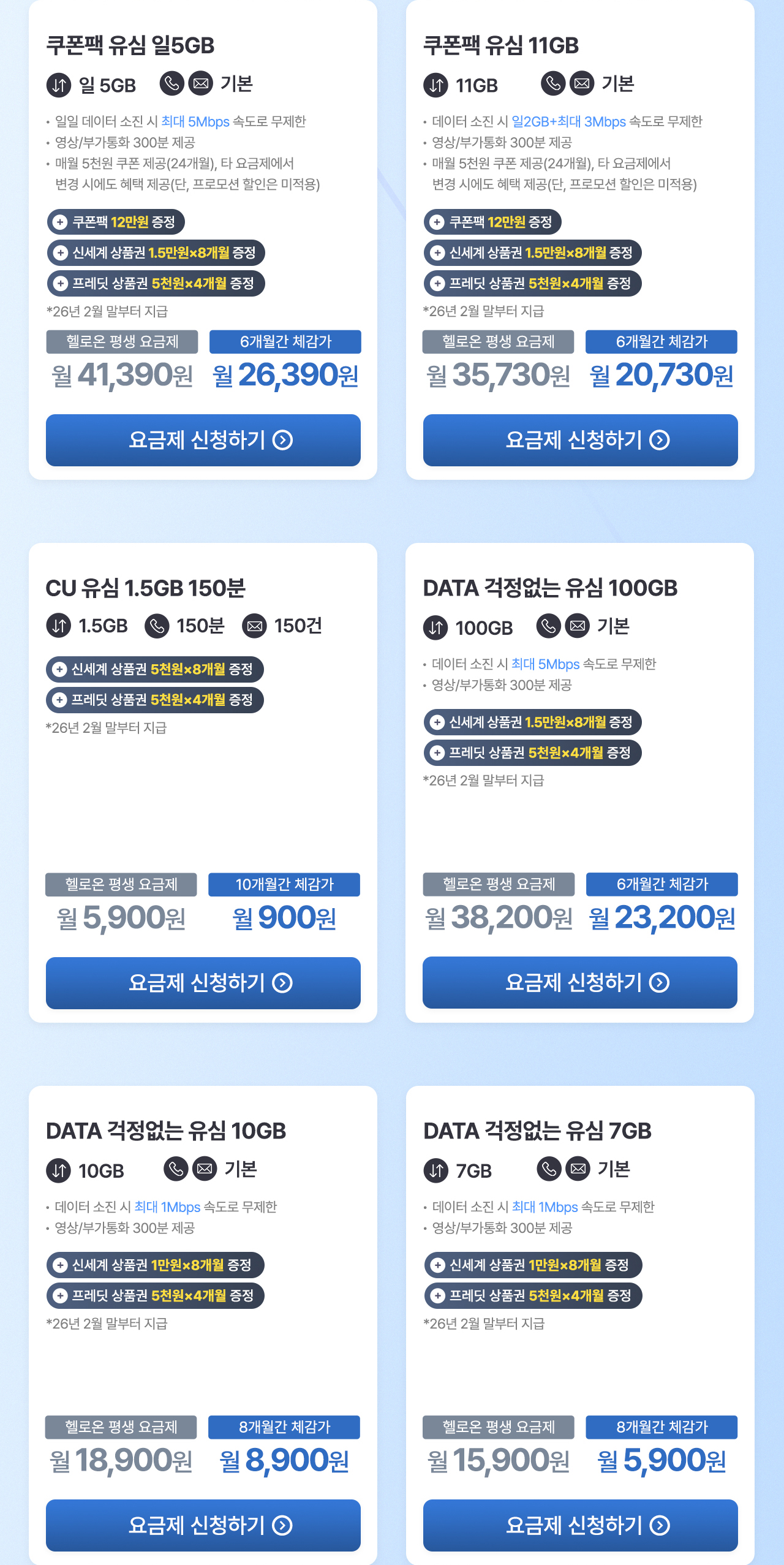Click data icon beside 100GB label

tap(435, 628)
